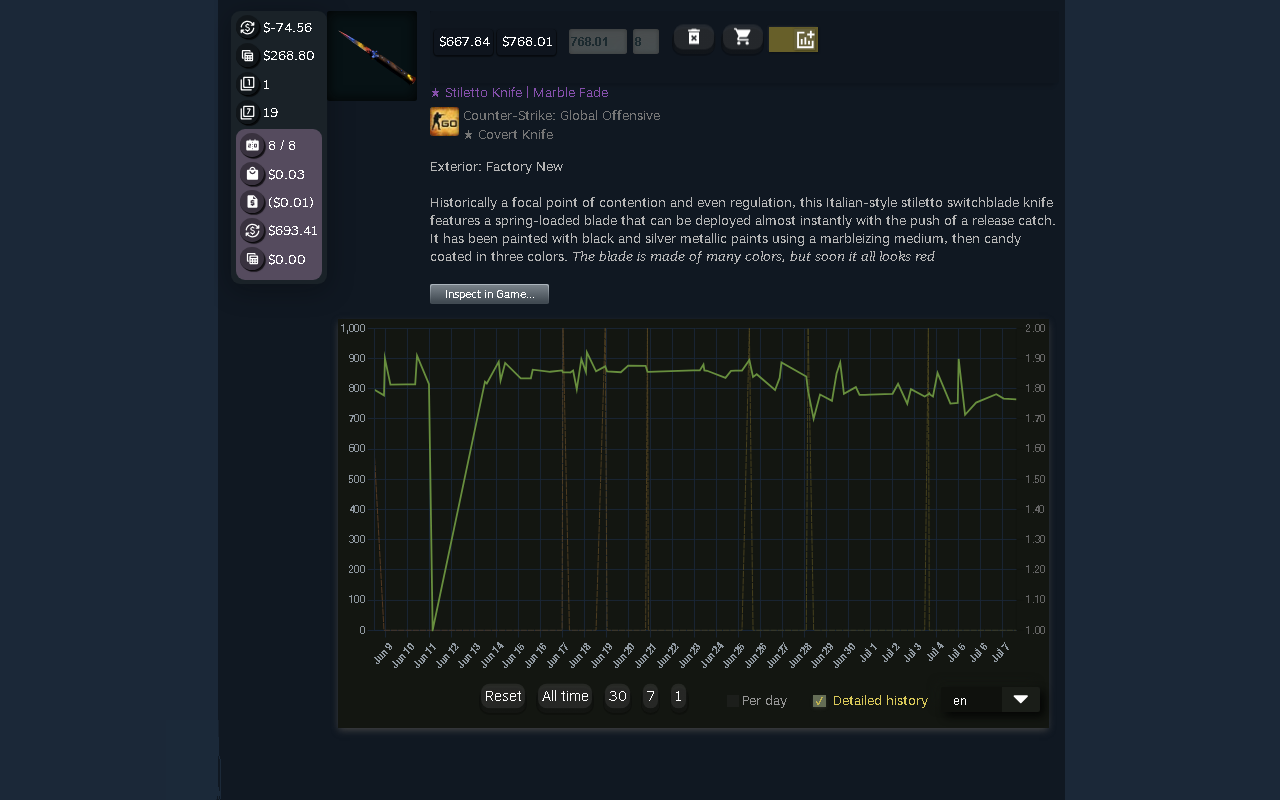Click the numbered pages icon beside 19
This screenshot has width=1280, height=800.
(x=248, y=113)
